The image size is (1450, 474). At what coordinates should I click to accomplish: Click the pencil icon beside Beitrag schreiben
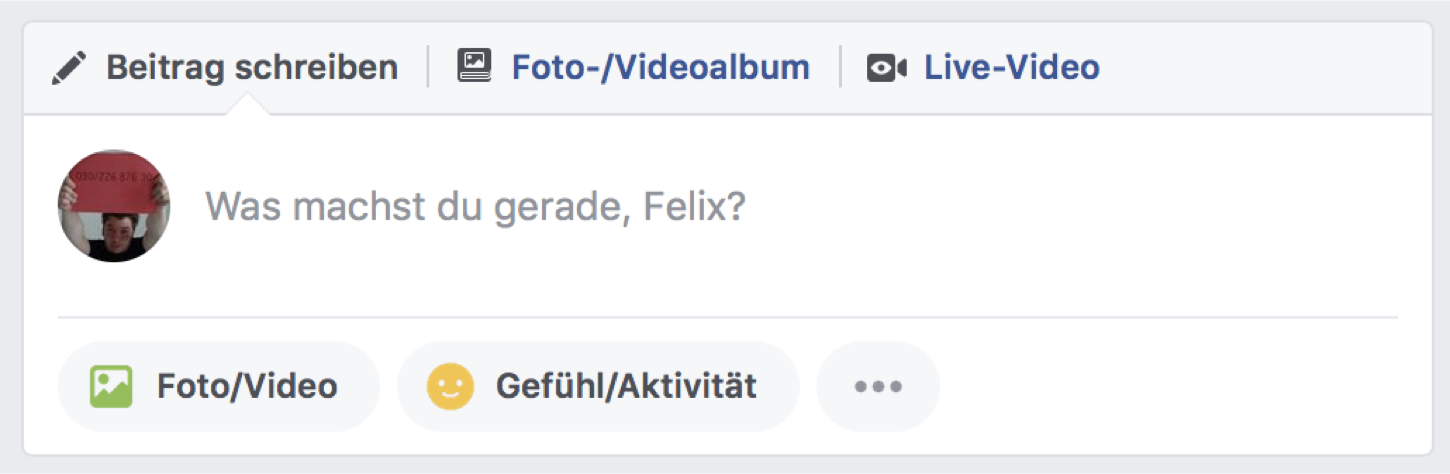(x=69, y=68)
